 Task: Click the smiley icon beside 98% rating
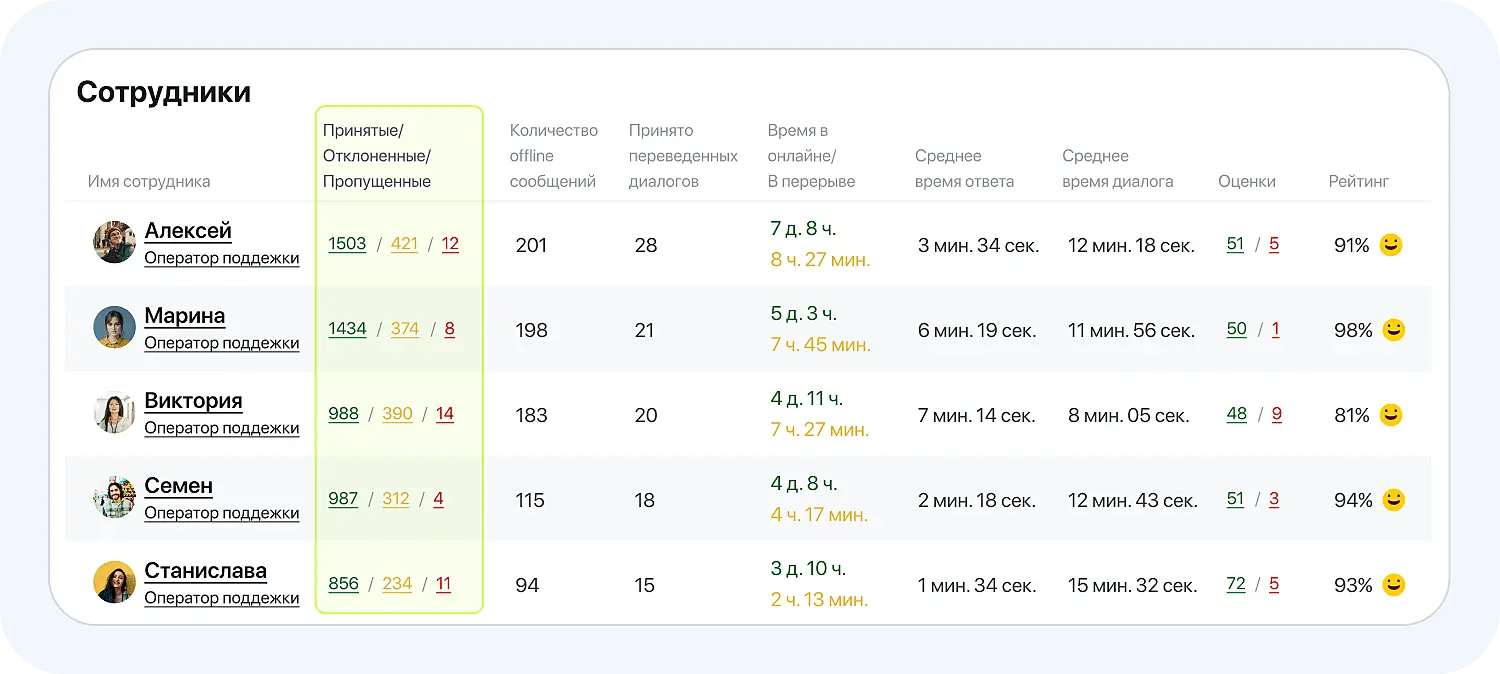(x=1393, y=330)
